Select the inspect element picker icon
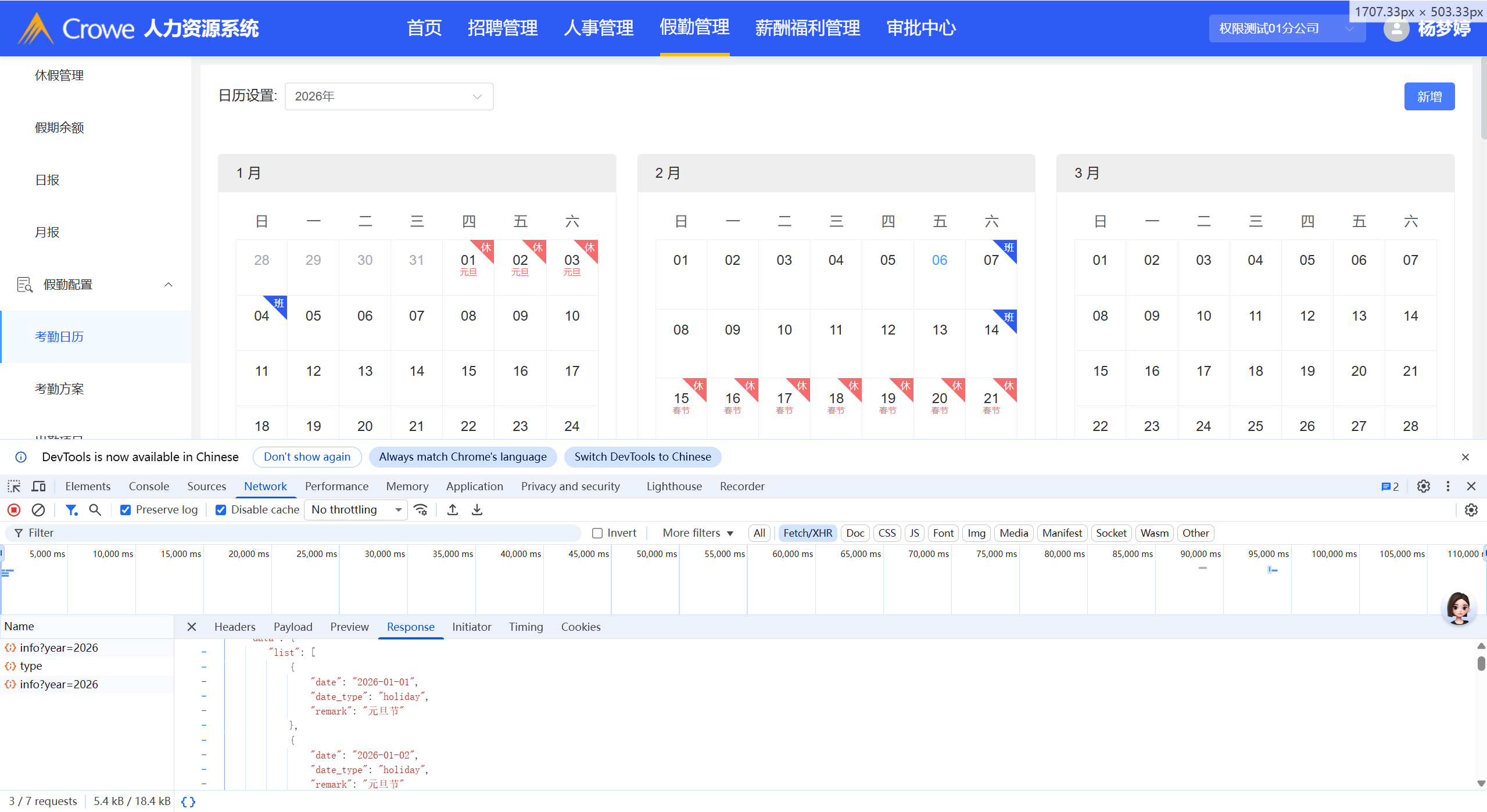Viewport: 1487px width, 812px height. [x=14, y=486]
